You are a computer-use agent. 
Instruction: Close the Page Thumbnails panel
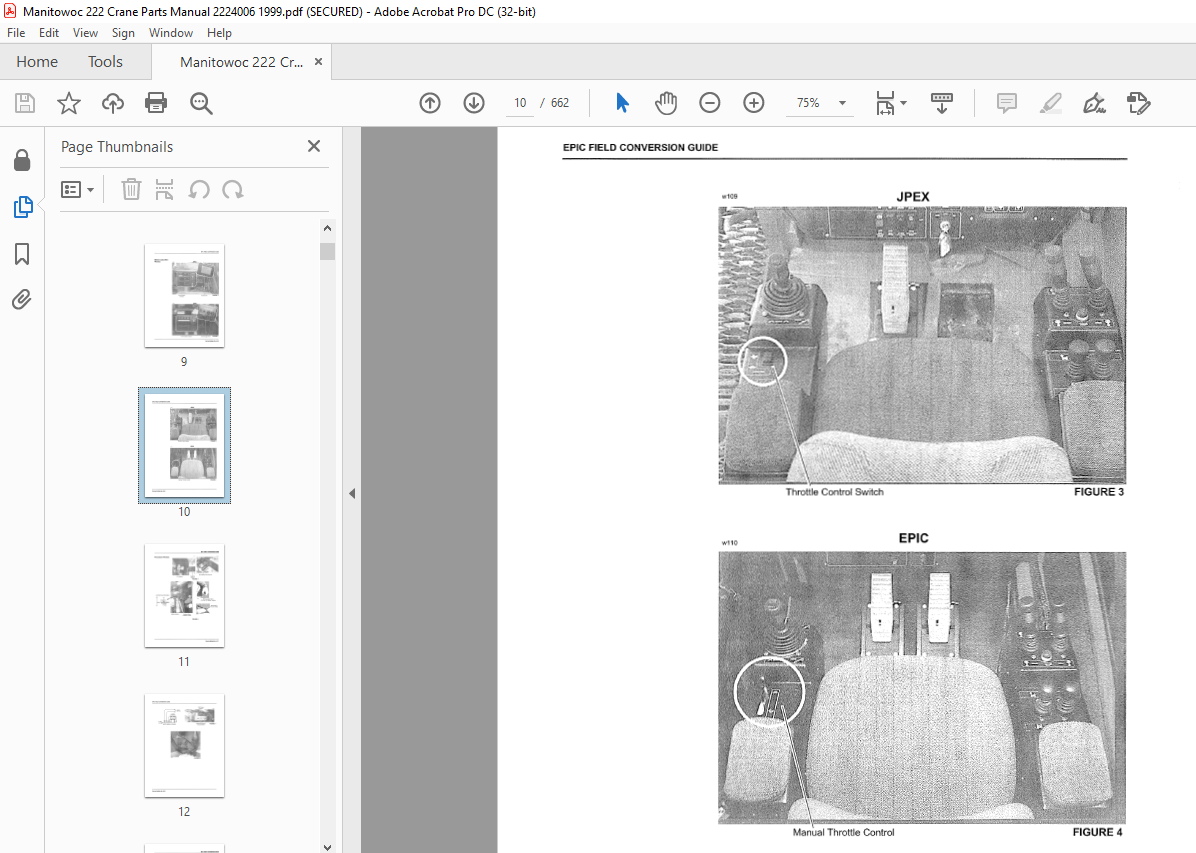click(x=313, y=146)
